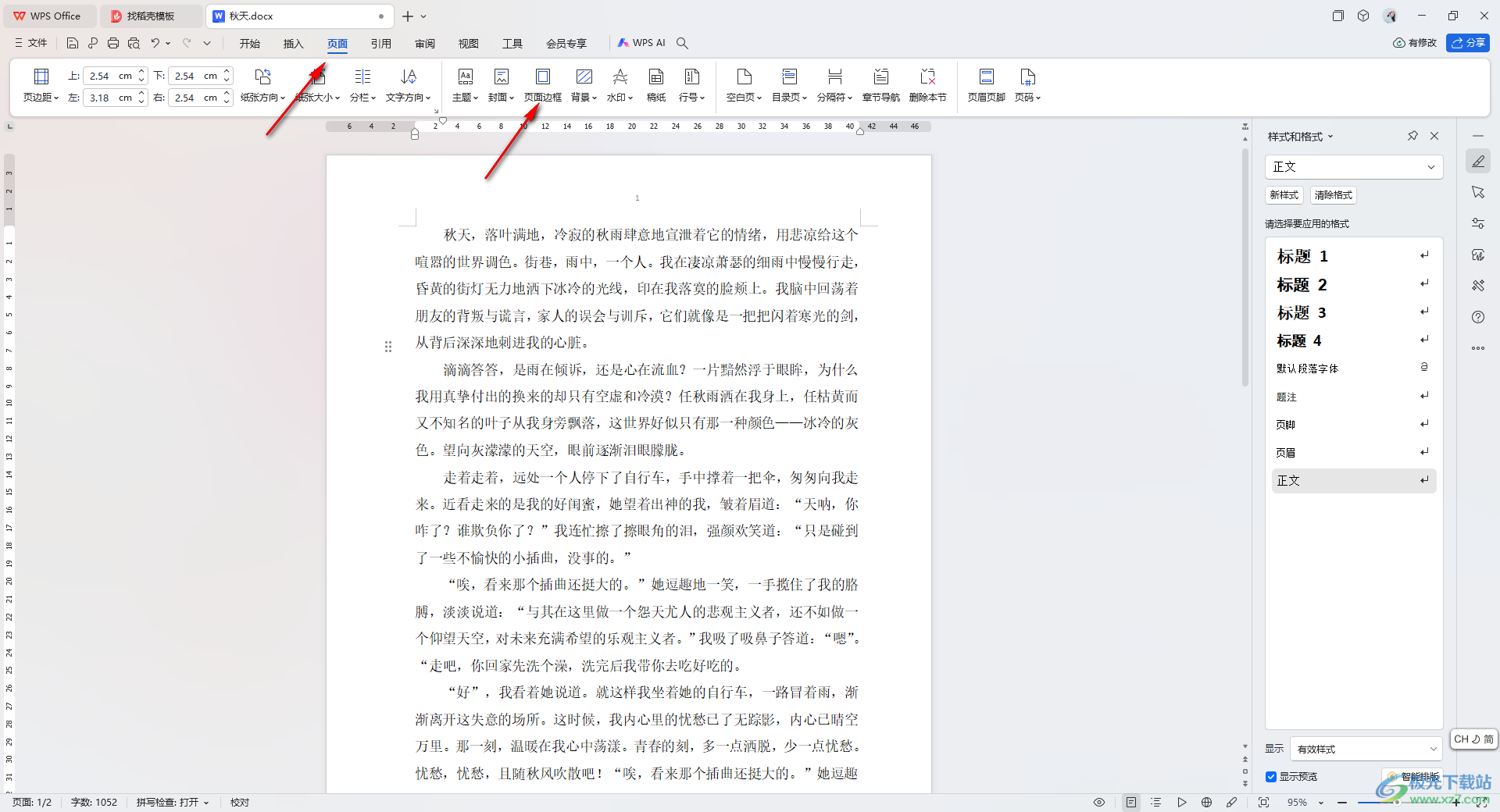Screen dimensions: 1500x812
Task: Open the 行号 line numbers tool
Action: (691, 85)
